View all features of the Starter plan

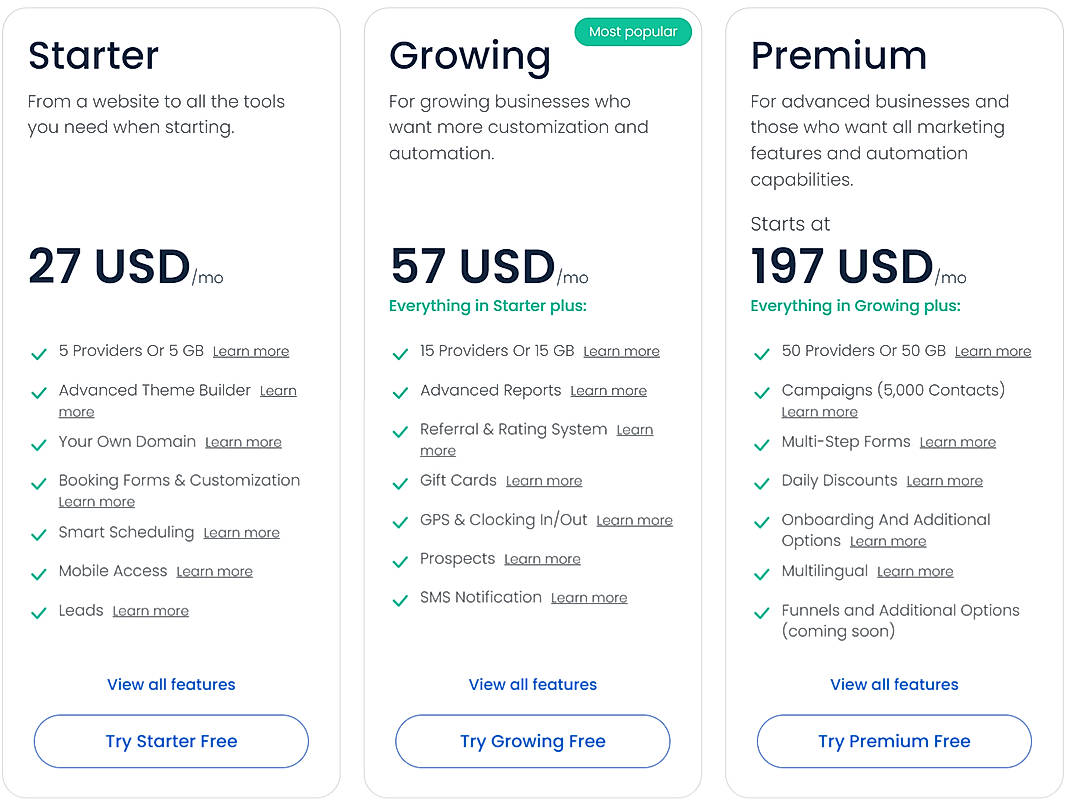pos(171,684)
